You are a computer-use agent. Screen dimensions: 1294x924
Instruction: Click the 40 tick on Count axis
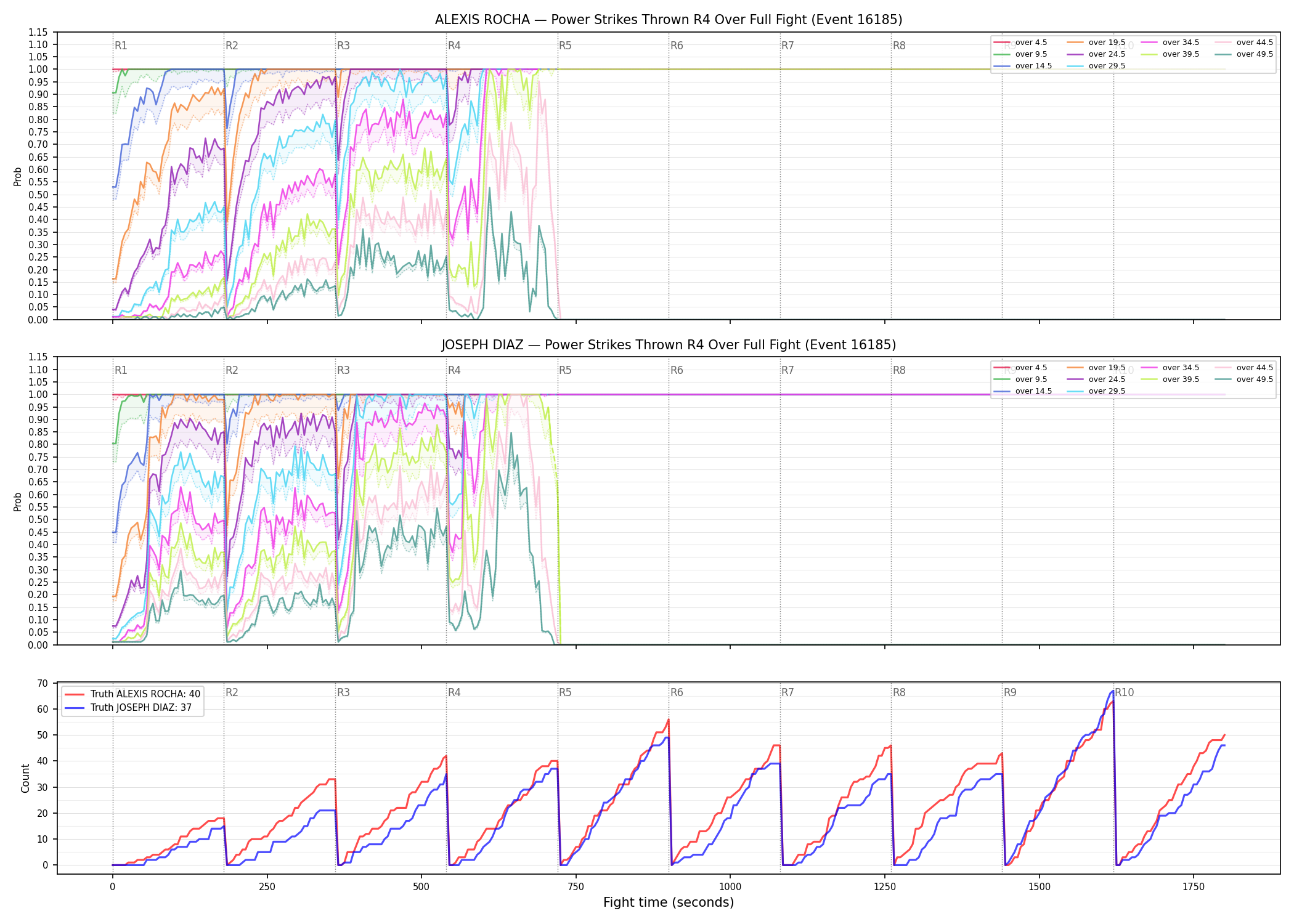tap(43, 761)
